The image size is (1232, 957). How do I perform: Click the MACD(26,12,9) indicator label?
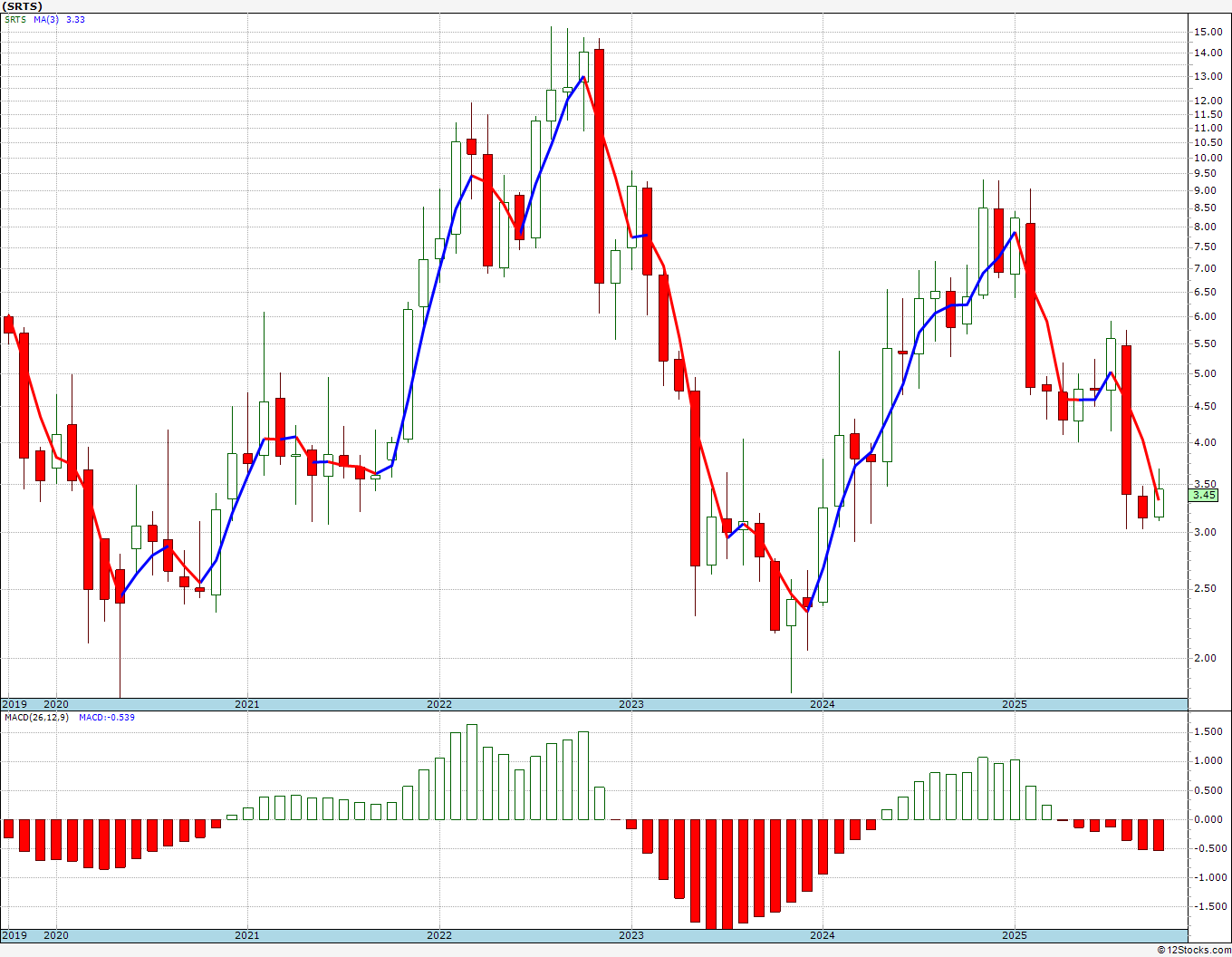[x=38, y=717]
